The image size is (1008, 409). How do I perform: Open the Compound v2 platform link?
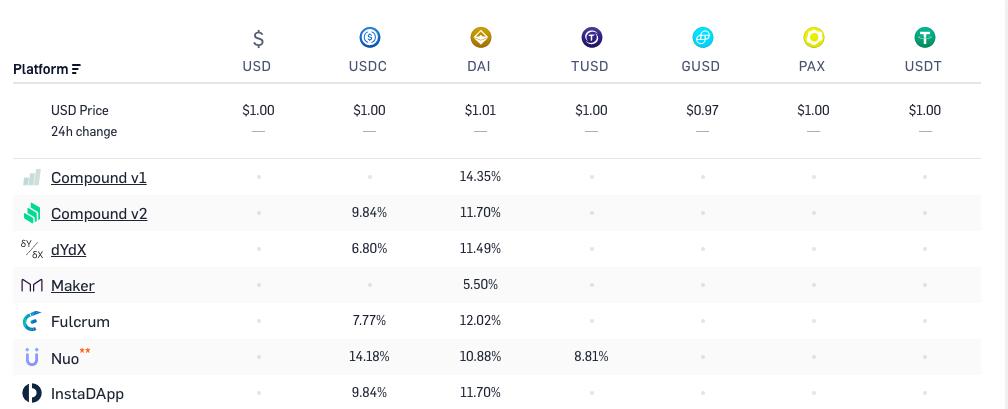[x=99, y=214]
